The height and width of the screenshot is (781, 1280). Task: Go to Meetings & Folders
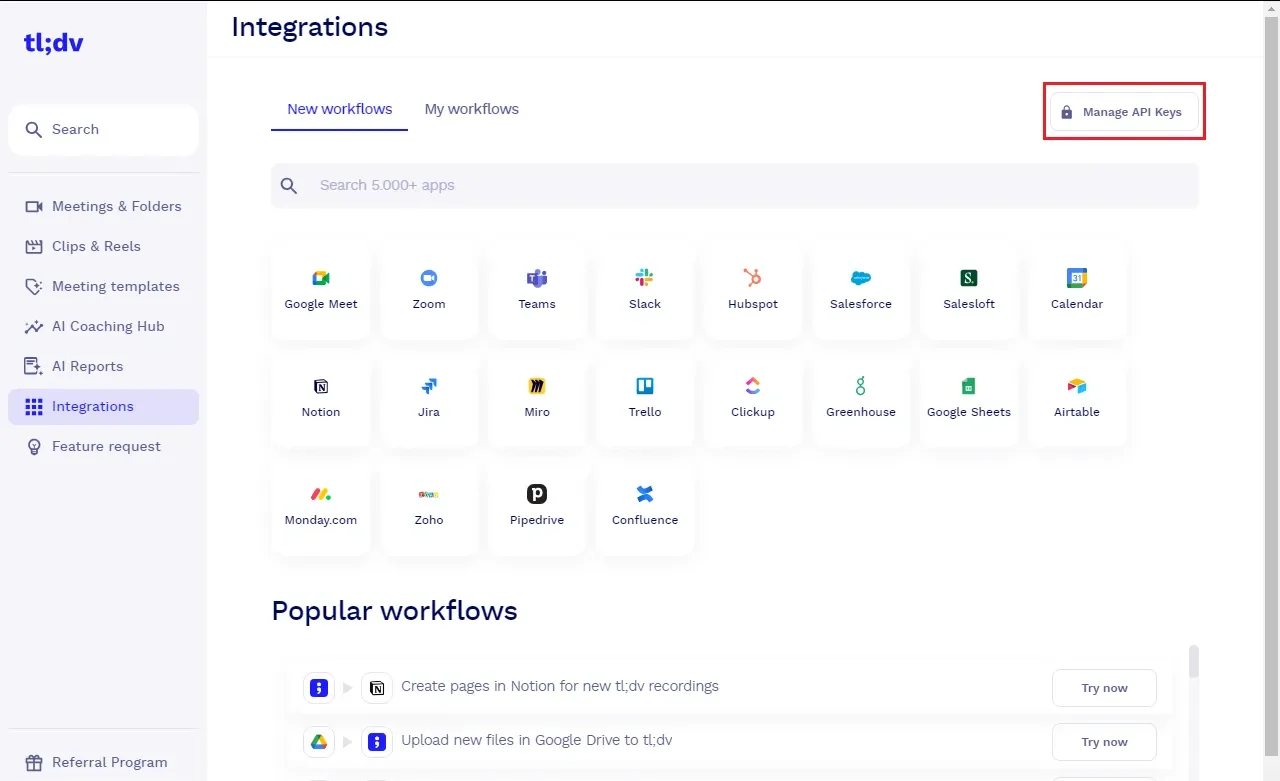click(x=104, y=206)
